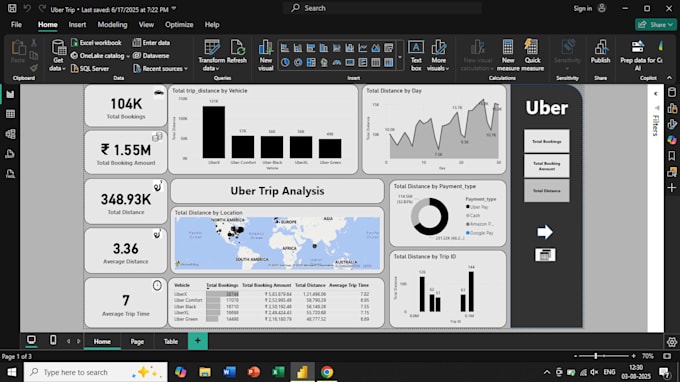Insert a New visual
This screenshot has height=382, width=680.
(265, 55)
